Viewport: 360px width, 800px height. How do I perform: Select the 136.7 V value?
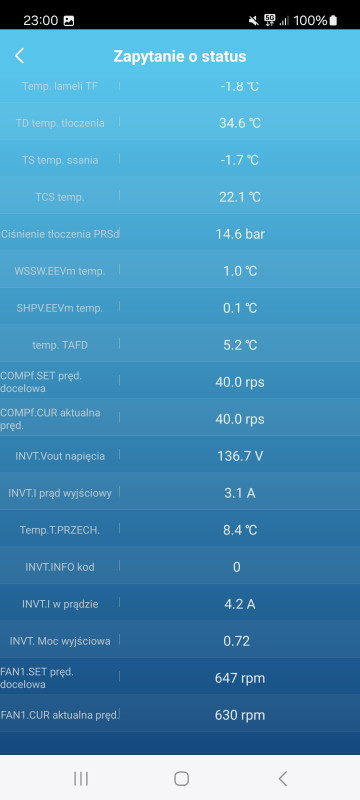[x=240, y=456]
